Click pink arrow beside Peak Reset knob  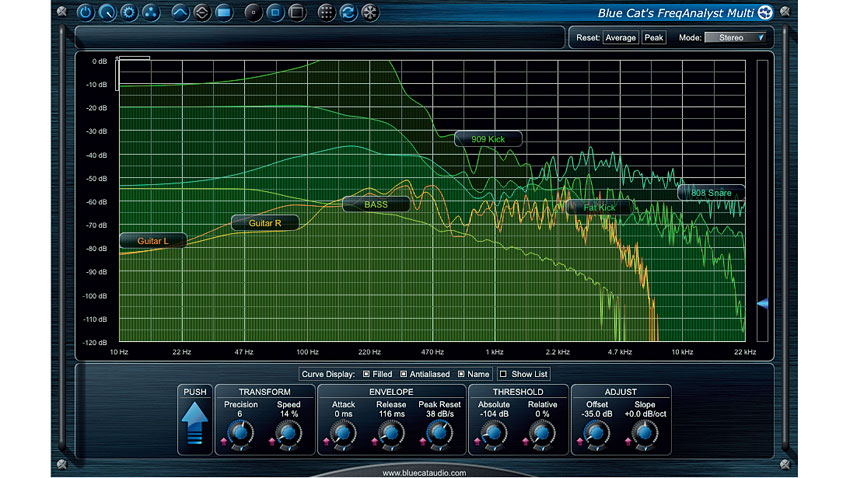pyautogui.click(x=423, y=442)
